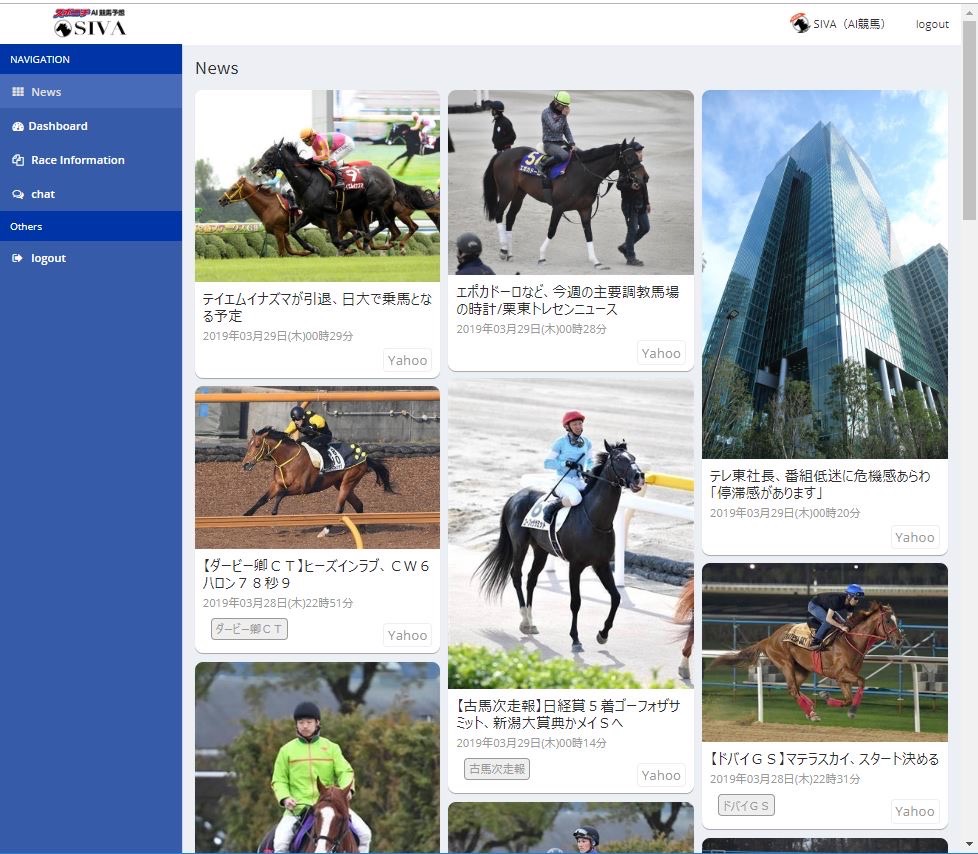
Task: Click Yahoo button on テイエムイナズマ card
Action: click(x=407, y=360)
